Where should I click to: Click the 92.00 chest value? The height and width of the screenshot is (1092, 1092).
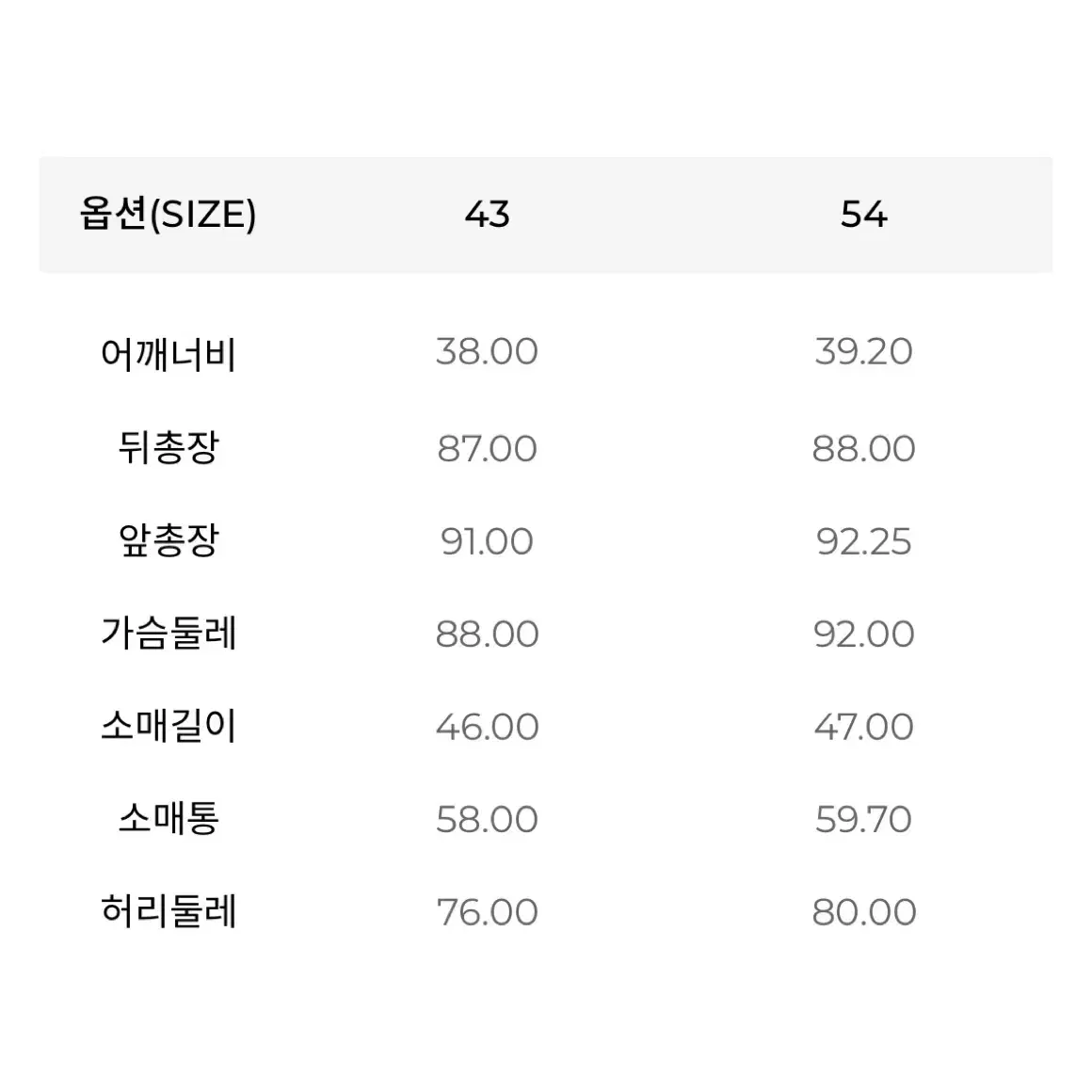863,634
